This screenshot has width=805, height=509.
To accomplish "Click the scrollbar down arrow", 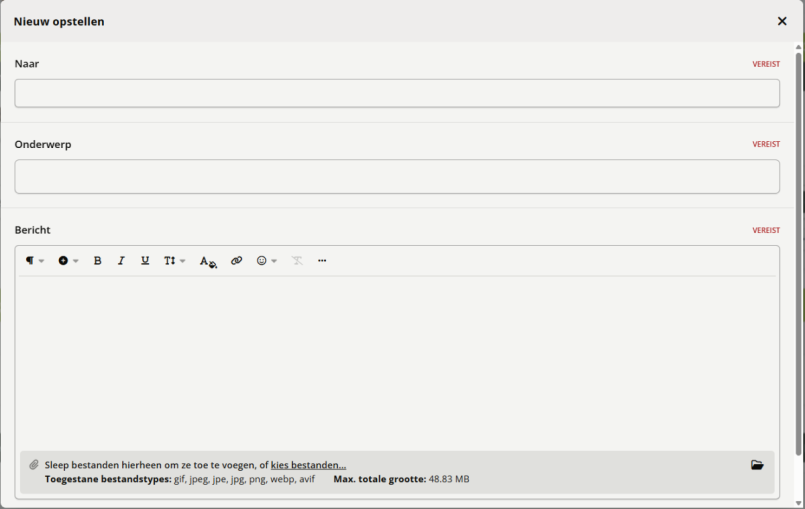I will pyautogui.click(x=799, y=503).
